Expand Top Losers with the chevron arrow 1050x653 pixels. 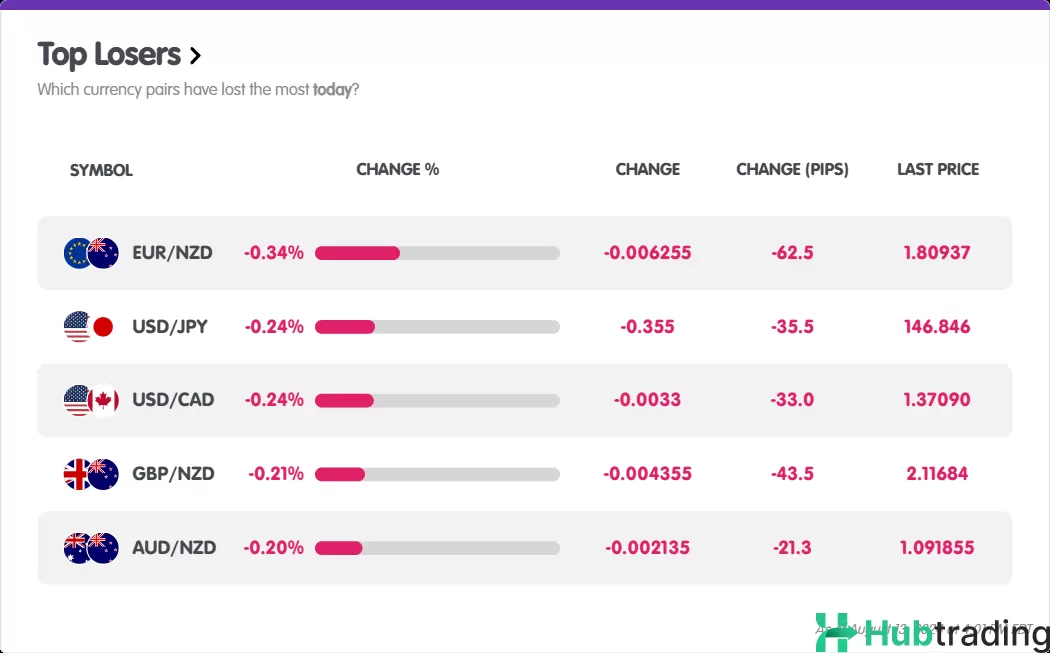tap(195, 55)
